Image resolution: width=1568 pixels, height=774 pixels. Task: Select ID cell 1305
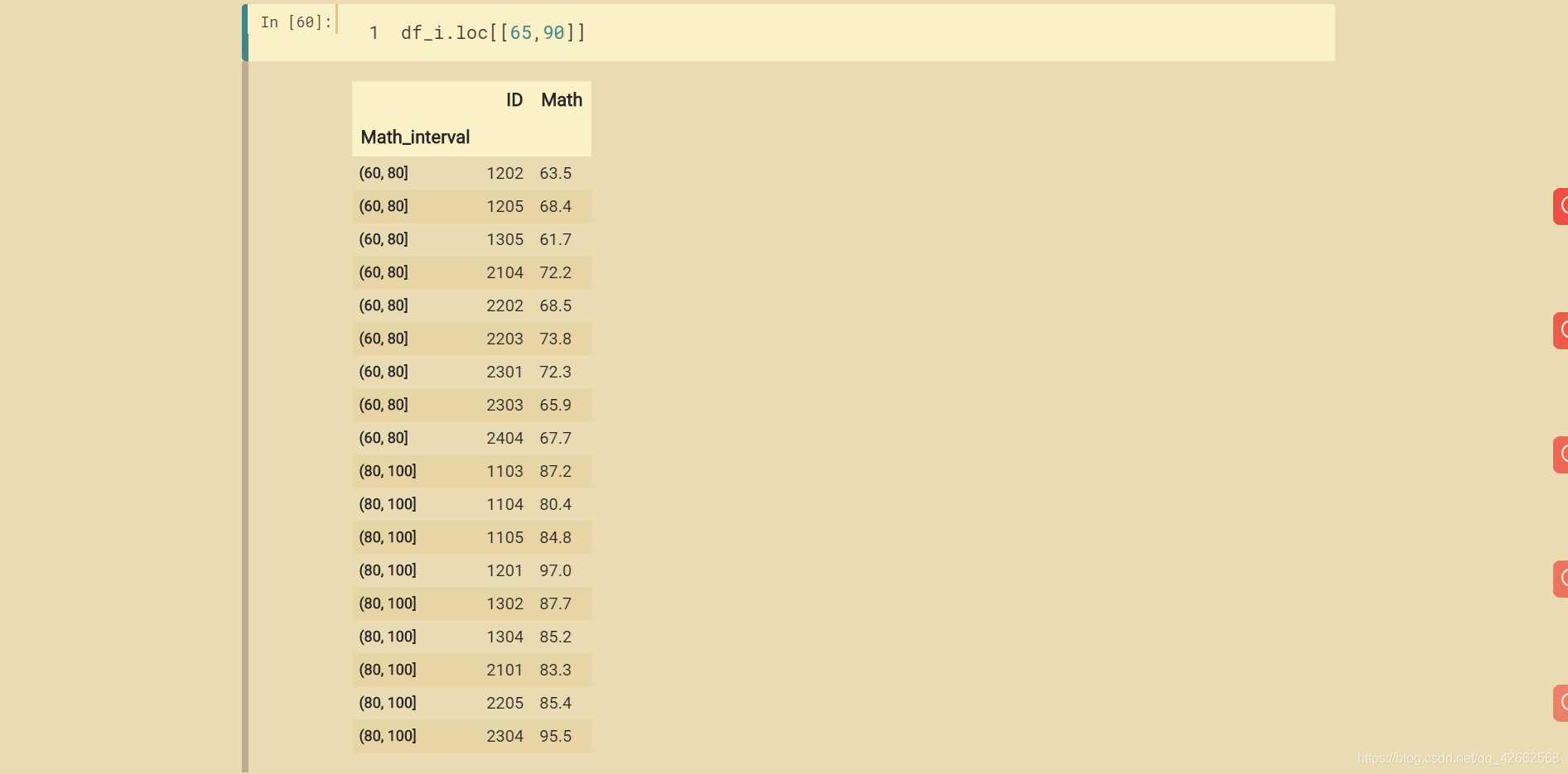[x=504, y=239]
